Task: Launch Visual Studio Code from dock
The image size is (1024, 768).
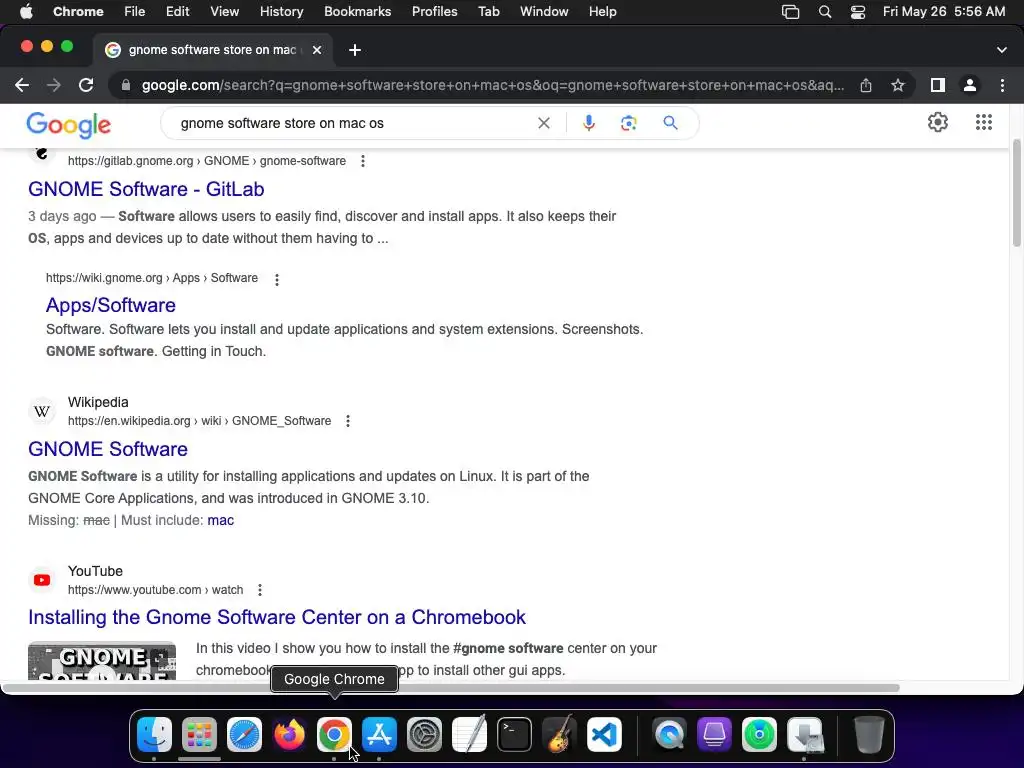Action: point(604,735)
